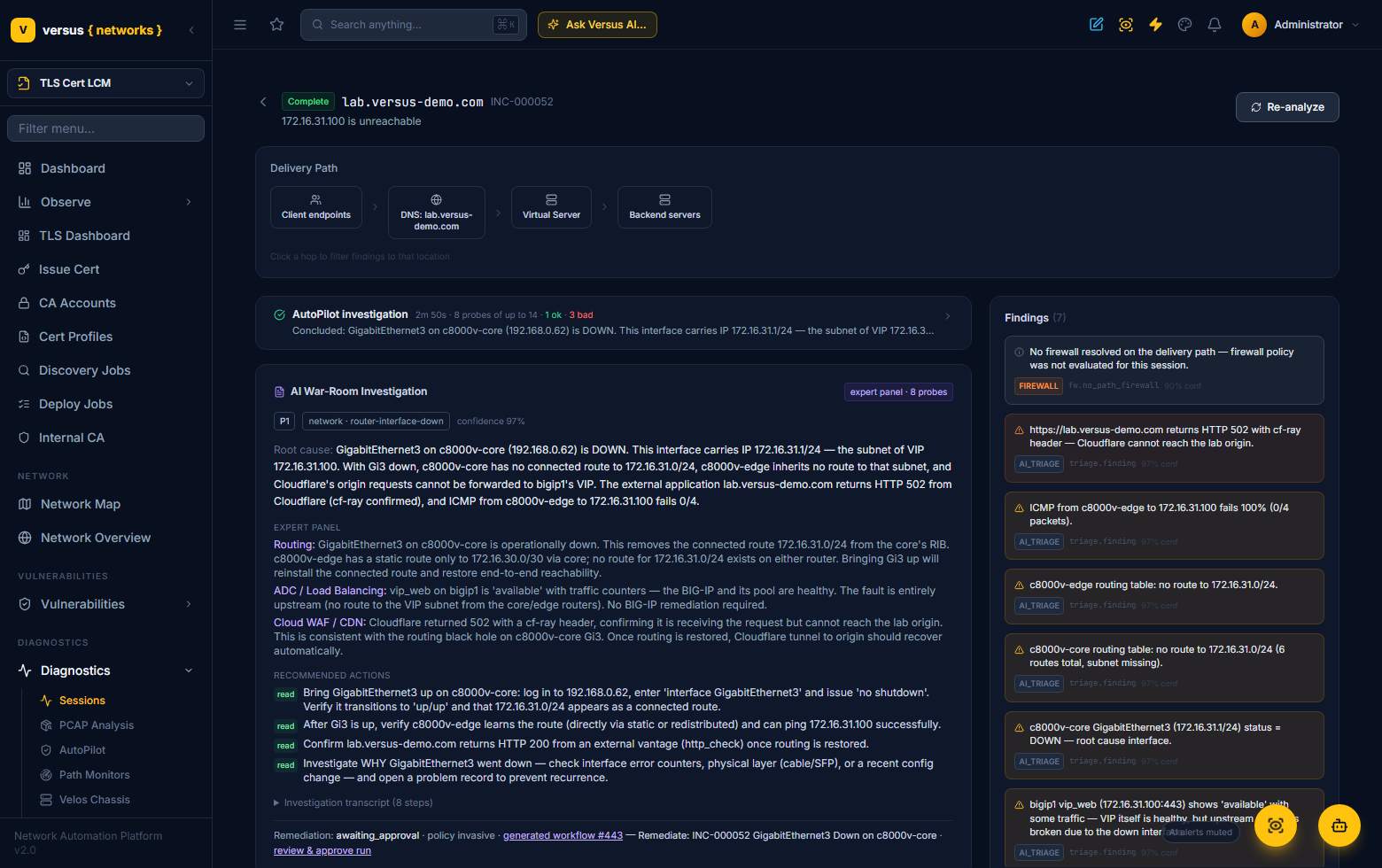Go to TLS Dashboard

pyautogui.click(x=105, y=236)
